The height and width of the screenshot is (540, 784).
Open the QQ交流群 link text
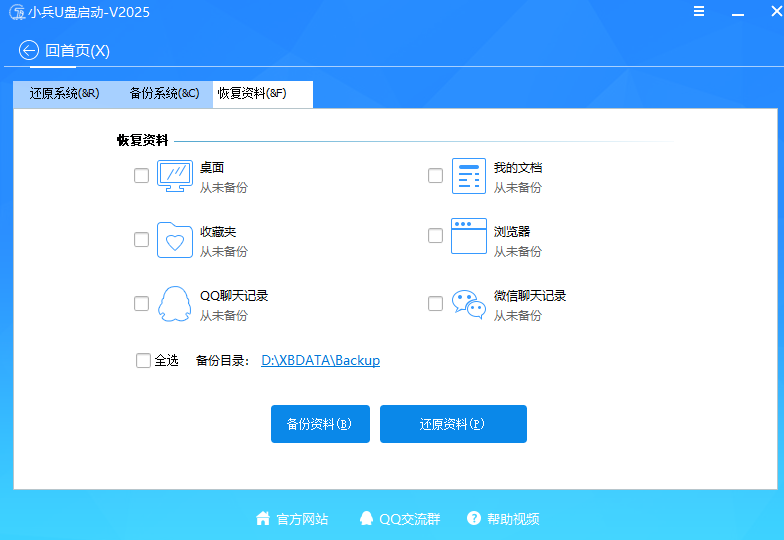coord(410,519)
